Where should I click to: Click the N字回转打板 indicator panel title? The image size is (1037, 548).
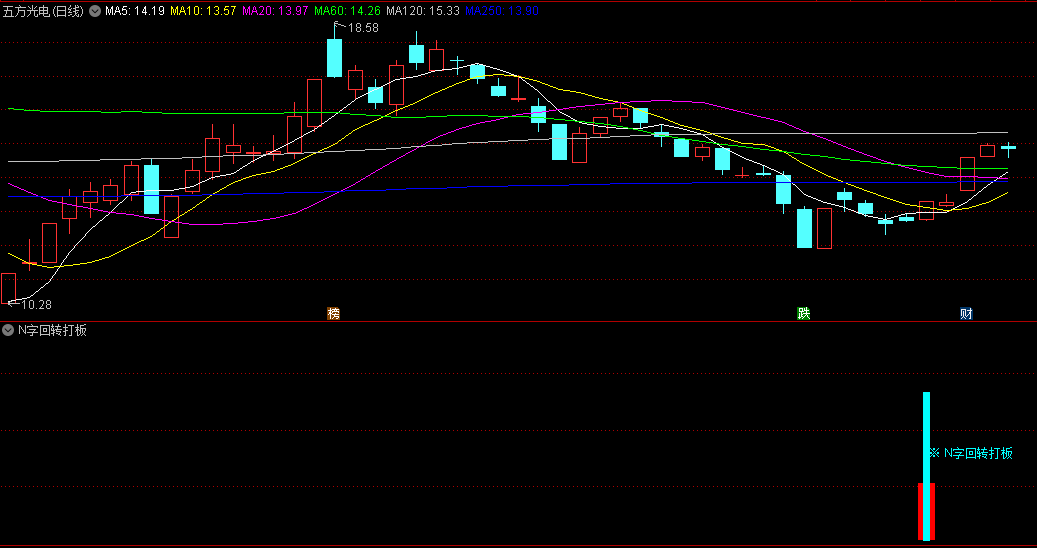pyautogui.click(x=52, y=331)
